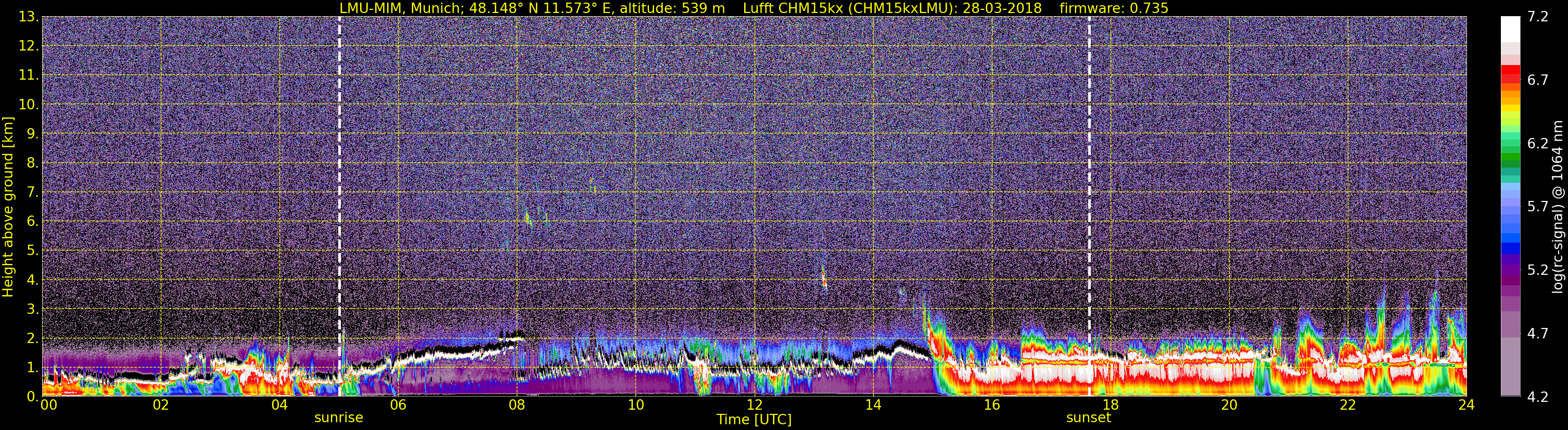
Task: Click the time axis tick '22'
Action: (1348, 405)
